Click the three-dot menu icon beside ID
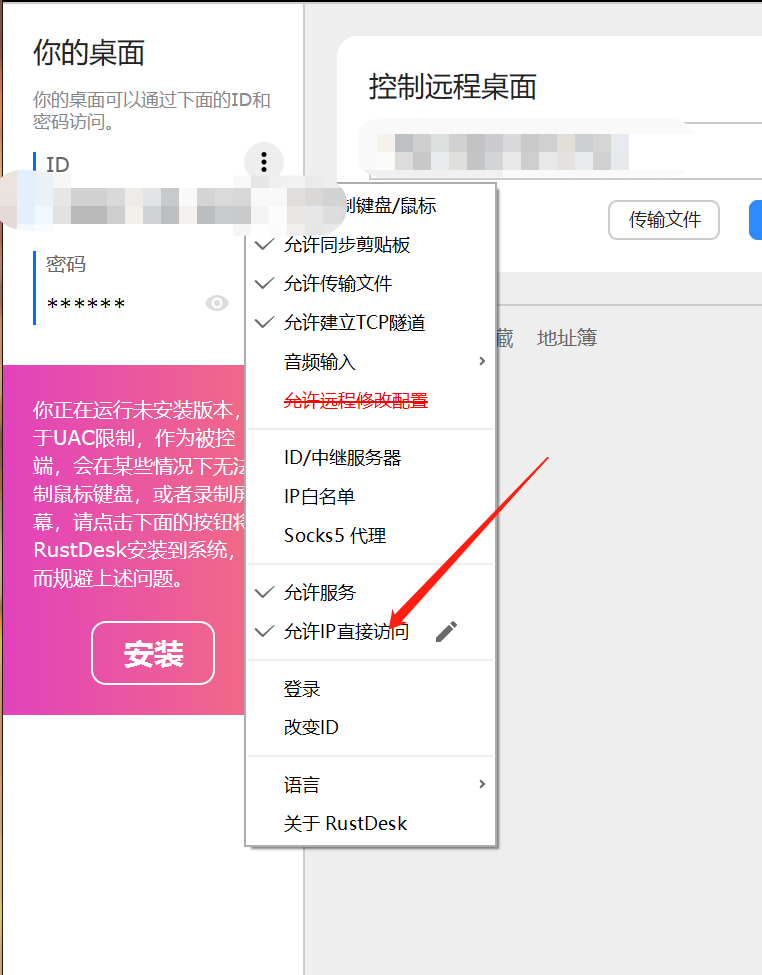This screenshot has height=975, width=762. tap(264, 162)
